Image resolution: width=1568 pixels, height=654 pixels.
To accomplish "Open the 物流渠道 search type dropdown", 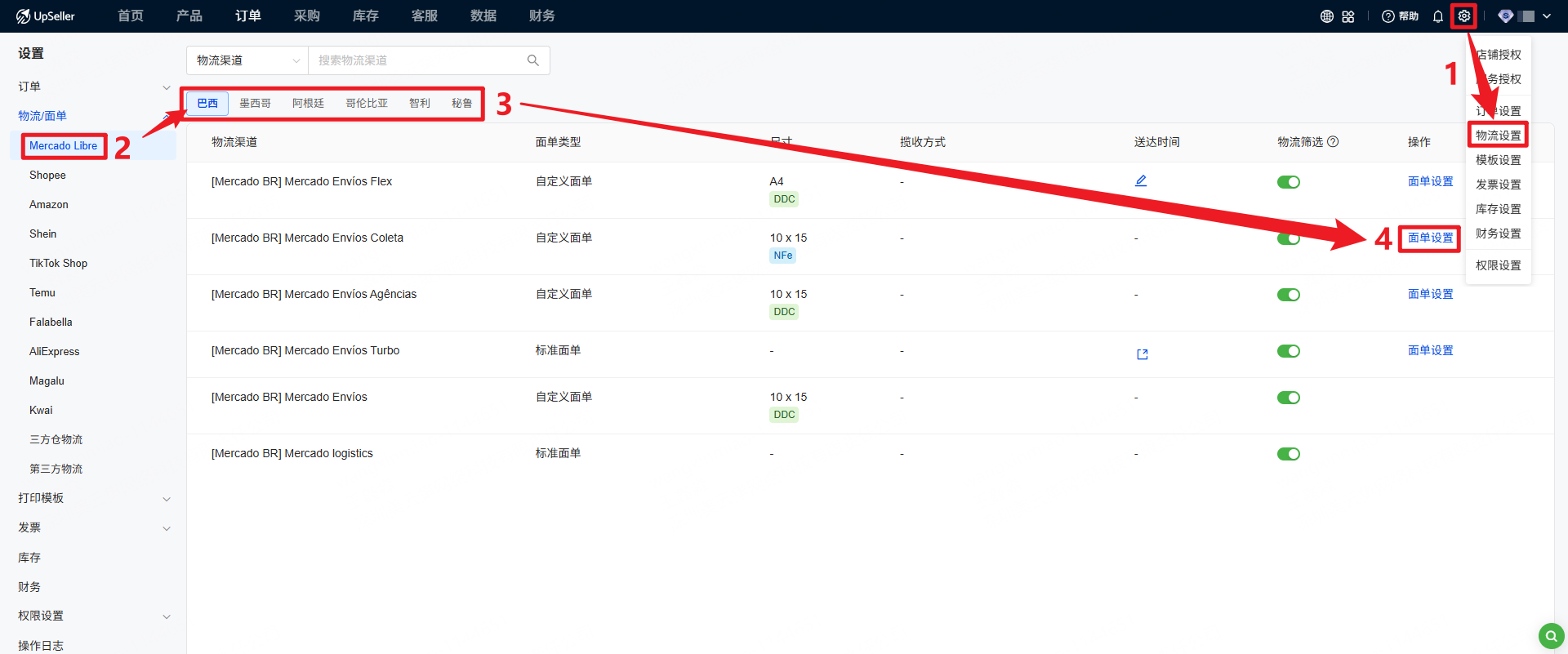I will point(247,60).
